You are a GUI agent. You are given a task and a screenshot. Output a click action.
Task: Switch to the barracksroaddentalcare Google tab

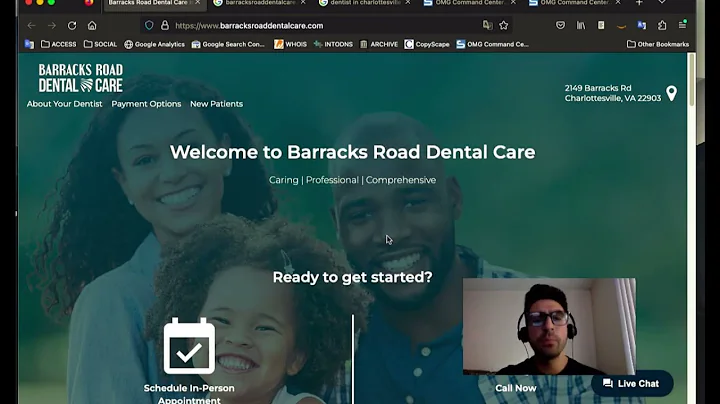click(260, 3)
